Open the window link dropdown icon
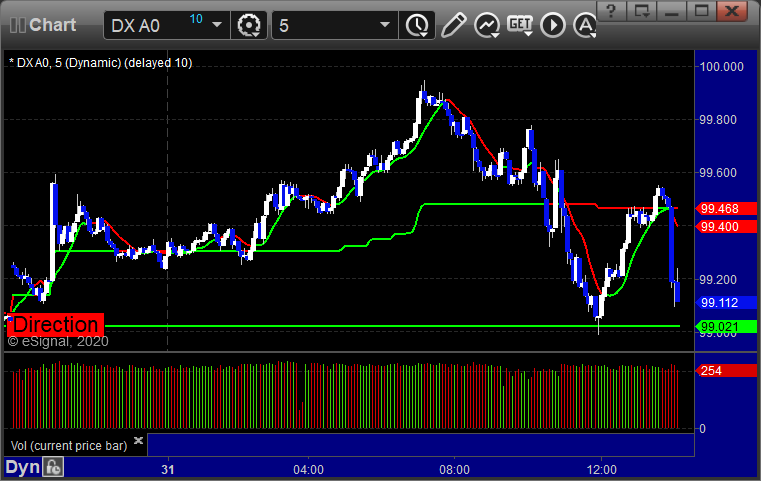This screenshot has height=481, width=761. tap(642, 10)
